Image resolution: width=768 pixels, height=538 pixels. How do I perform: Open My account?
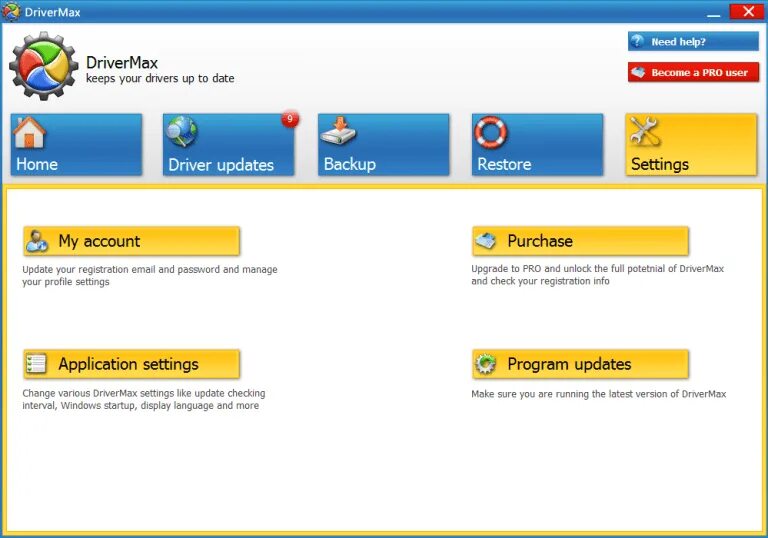131,241
